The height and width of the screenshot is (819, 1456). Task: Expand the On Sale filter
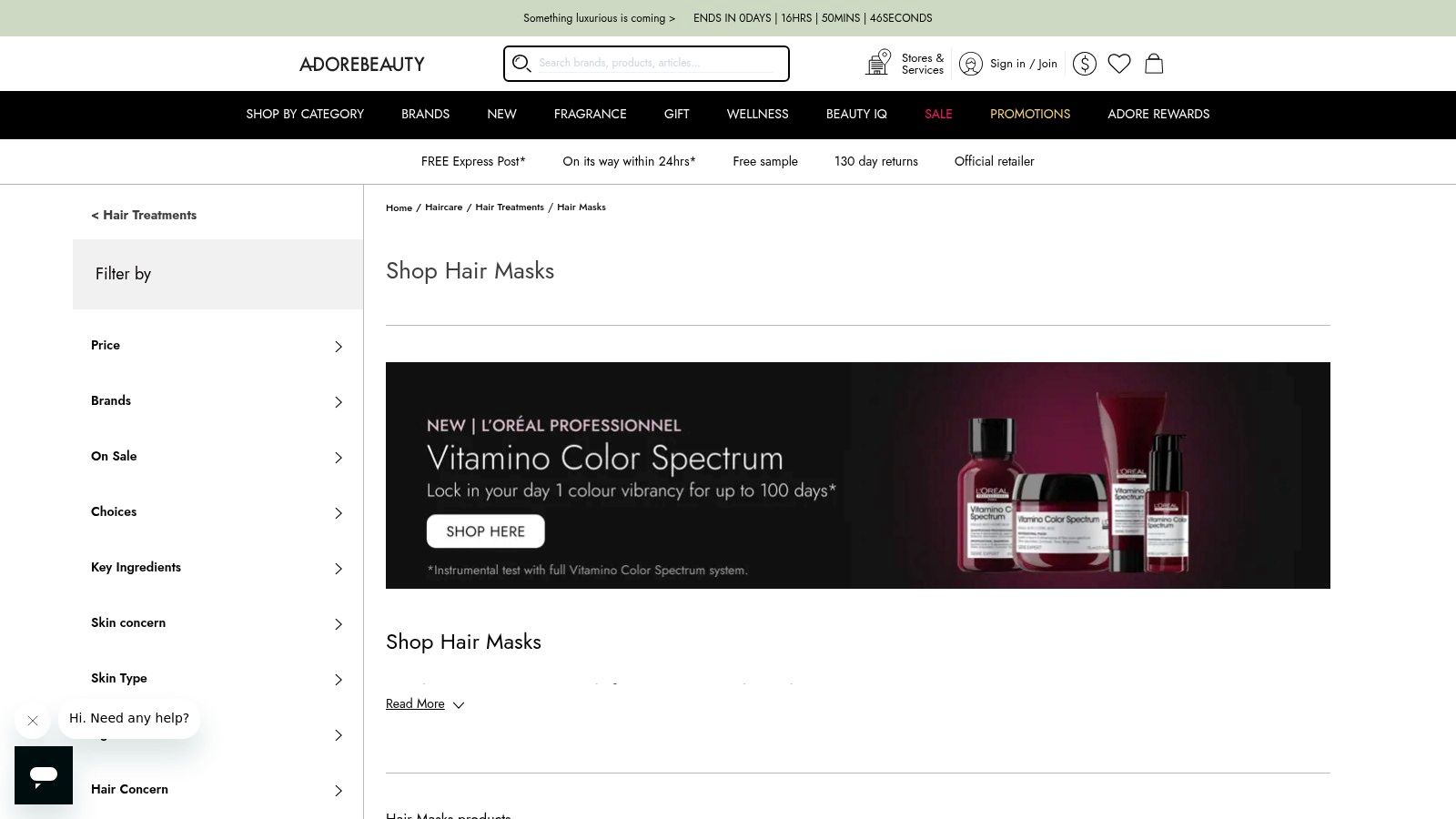[217, 457]
